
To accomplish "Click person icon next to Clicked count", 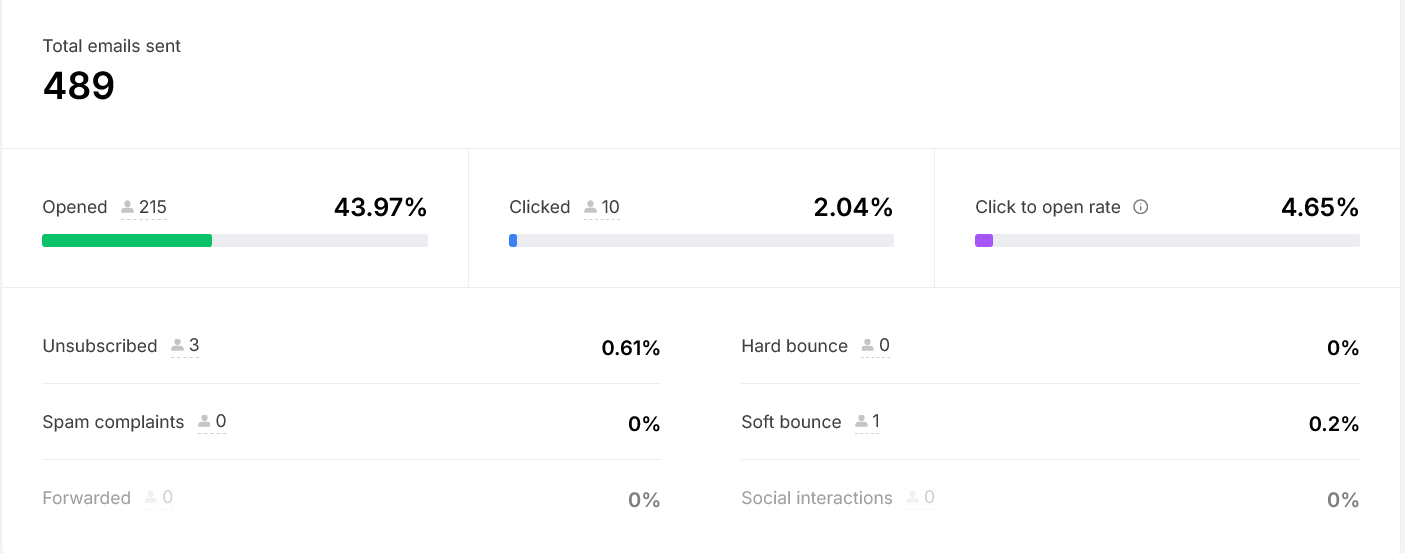I will [x=590, y=208].
